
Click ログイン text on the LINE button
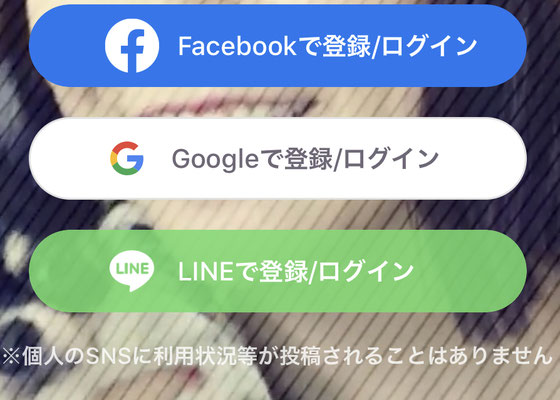[366, 271]
